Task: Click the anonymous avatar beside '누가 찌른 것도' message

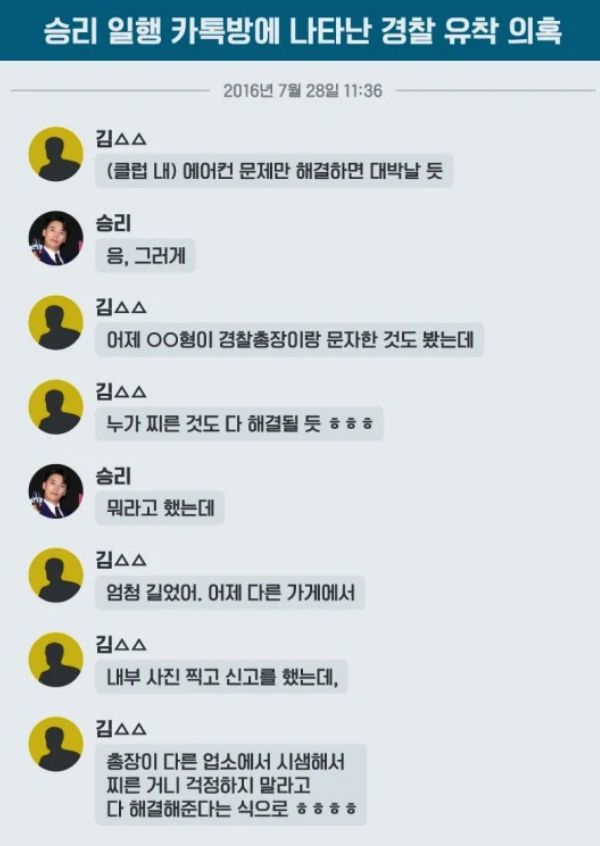Action: tap(56, 407)
